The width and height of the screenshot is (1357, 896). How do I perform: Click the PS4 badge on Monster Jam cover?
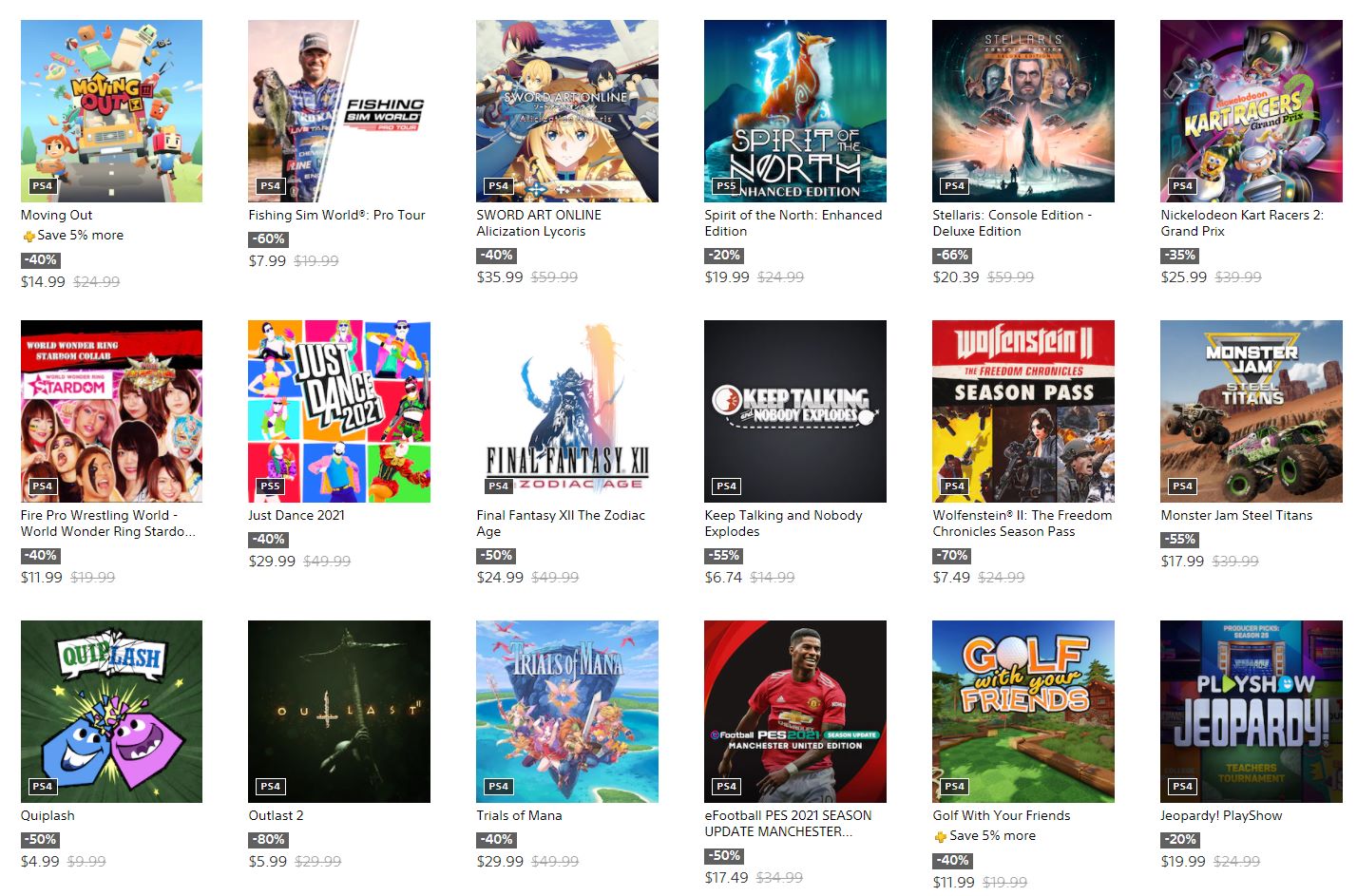coord(1182,486)
